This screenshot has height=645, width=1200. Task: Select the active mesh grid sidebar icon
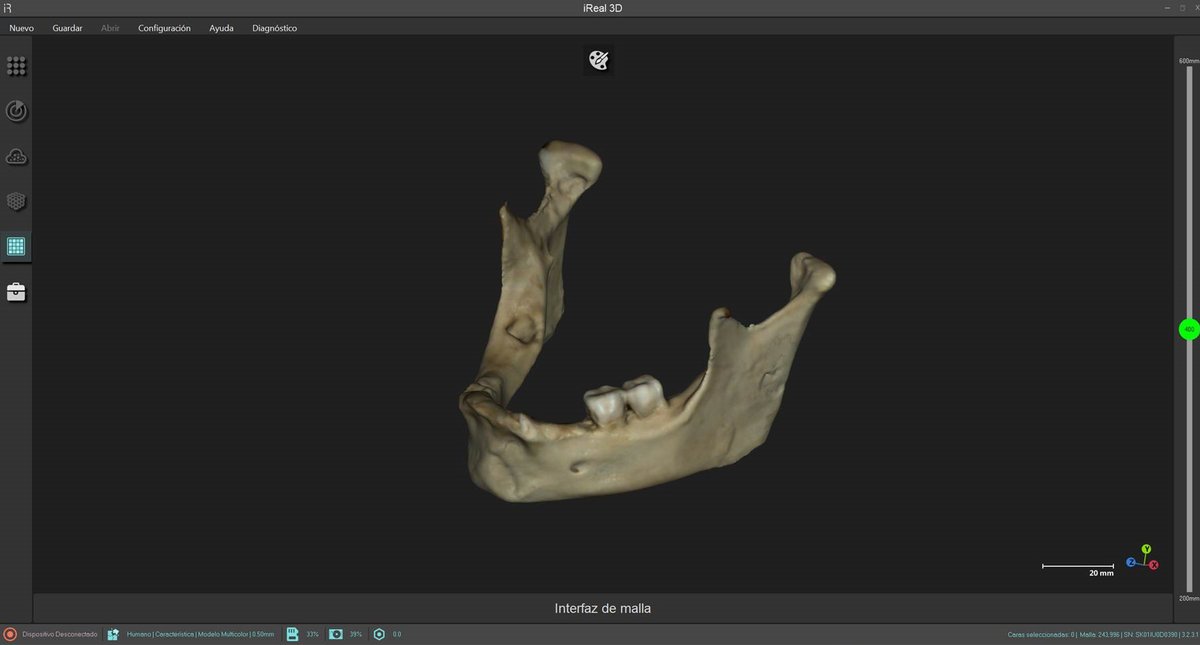coord(16,246)
